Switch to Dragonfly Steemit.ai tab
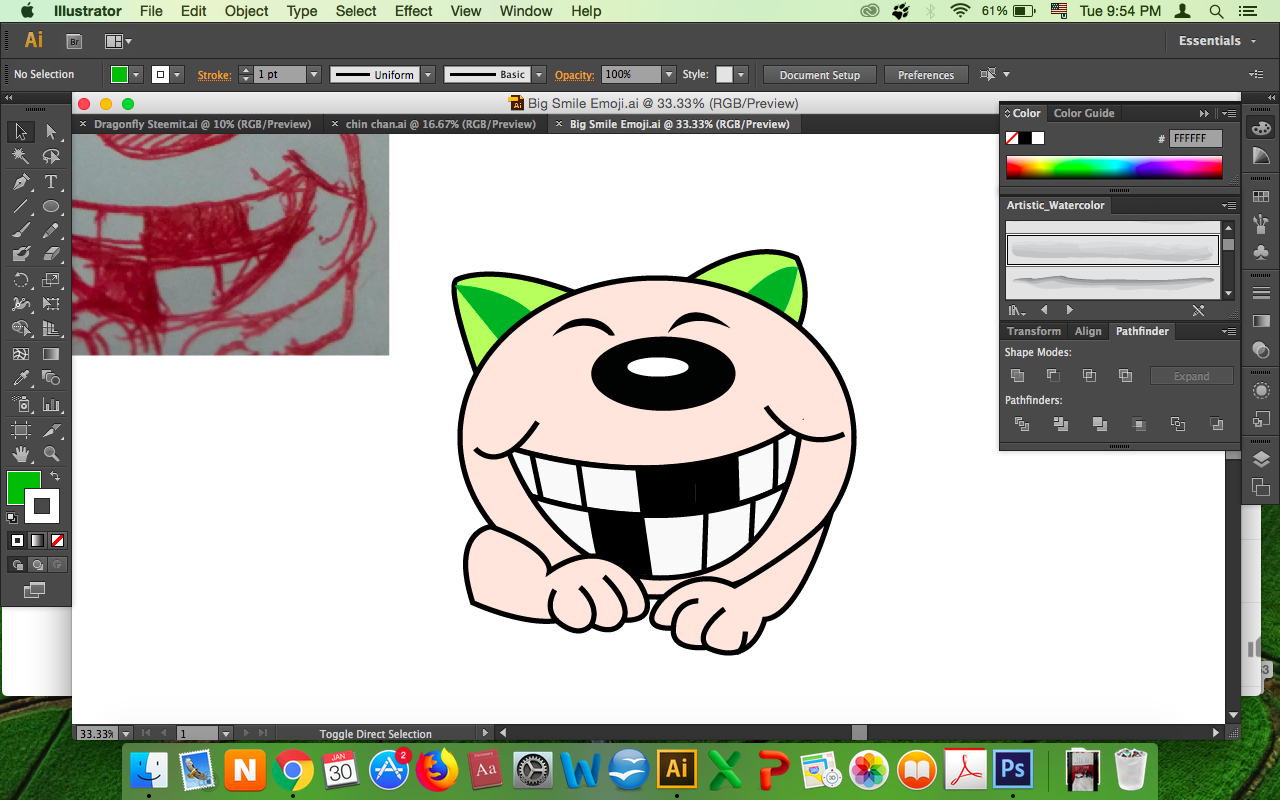Image resolution: width=1280 pixels, height=800 pixels. (x=202, y=125)
